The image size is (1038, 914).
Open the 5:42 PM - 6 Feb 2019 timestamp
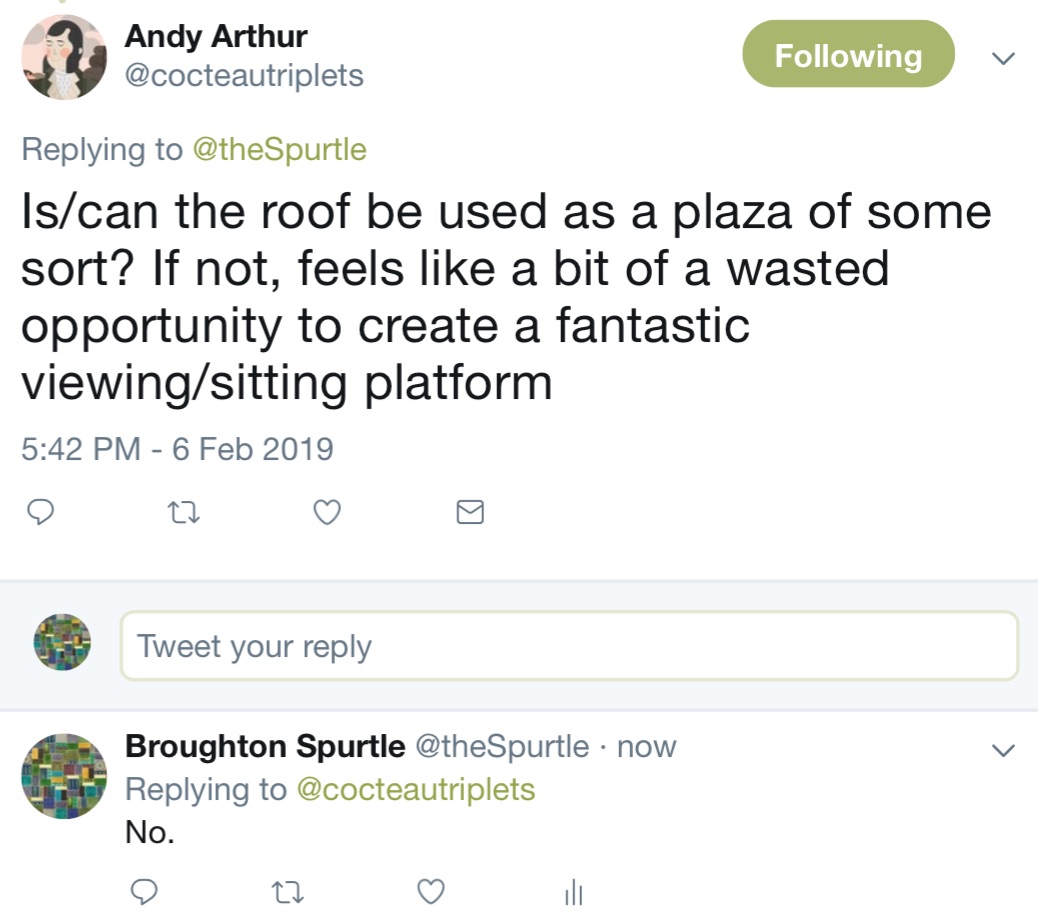(x=177, y=449)
